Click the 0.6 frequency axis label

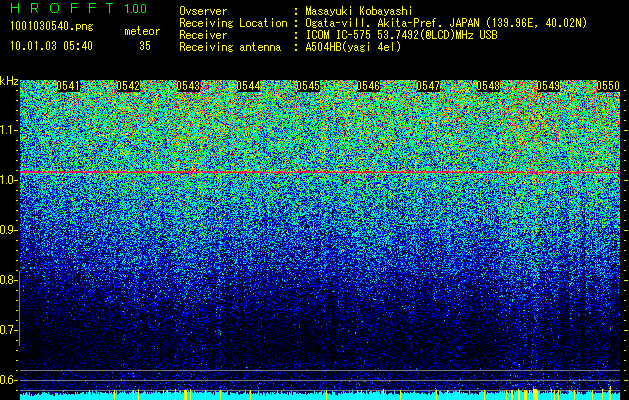pos(8,380)
